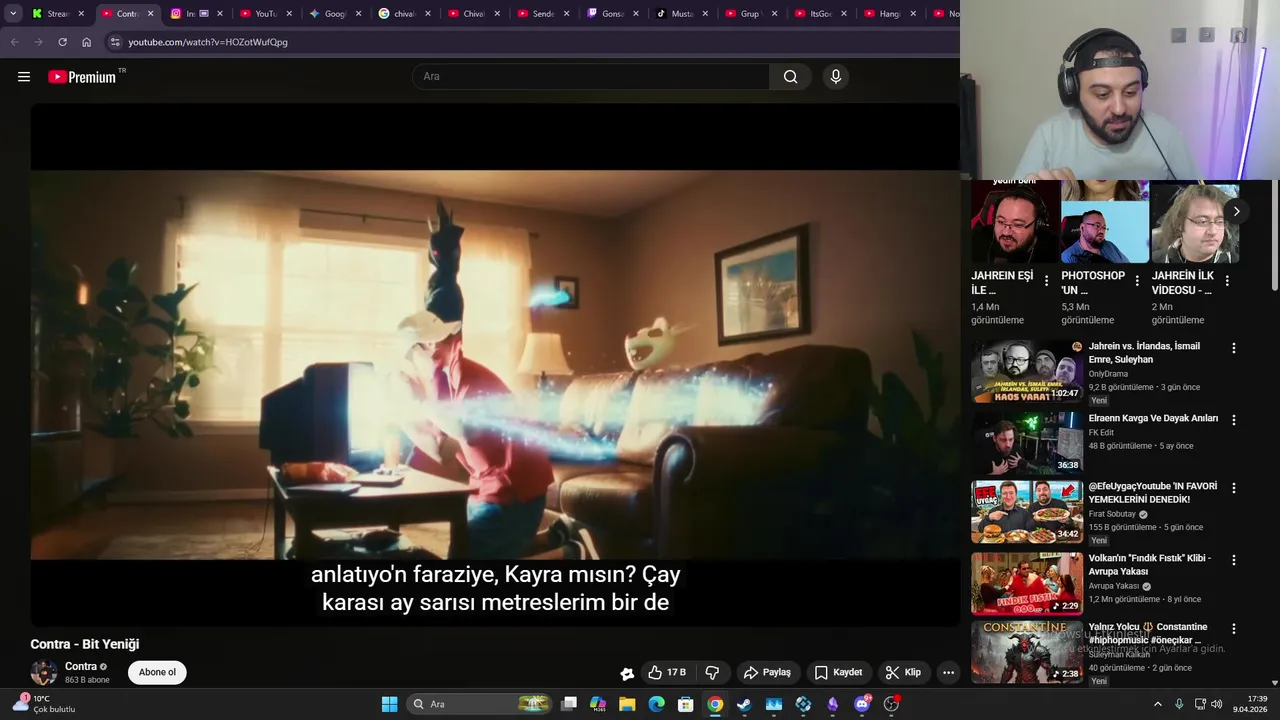The height and width of the screenshot is (720, 1280).
Task: Open more actions menu beside Klip
Action: click(x=948, y=672)
